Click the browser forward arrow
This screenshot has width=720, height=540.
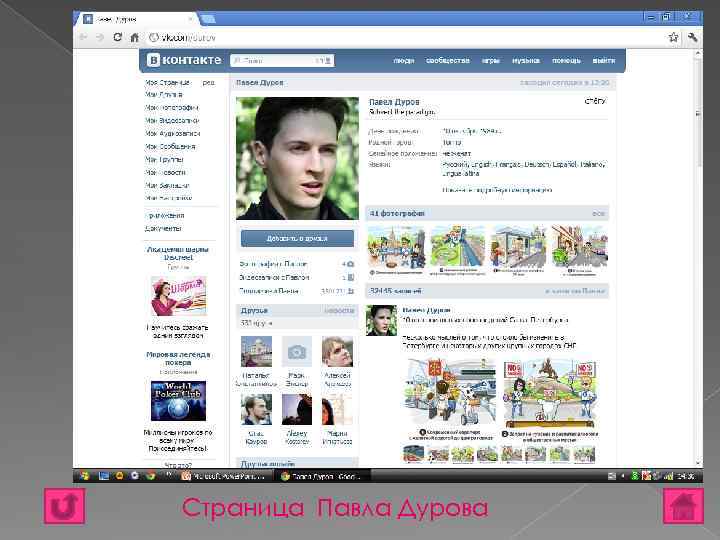(100, 37)
